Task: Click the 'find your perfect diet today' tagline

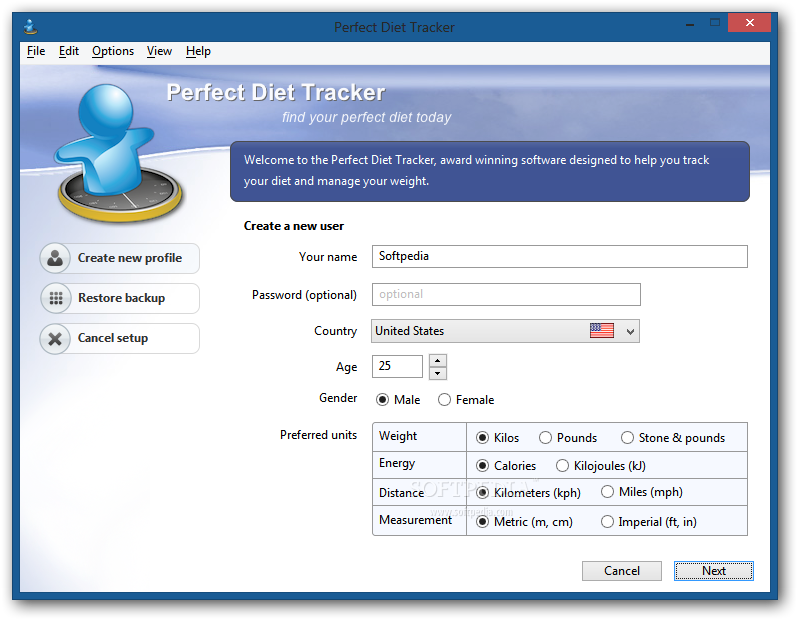Action: [366, 118]
